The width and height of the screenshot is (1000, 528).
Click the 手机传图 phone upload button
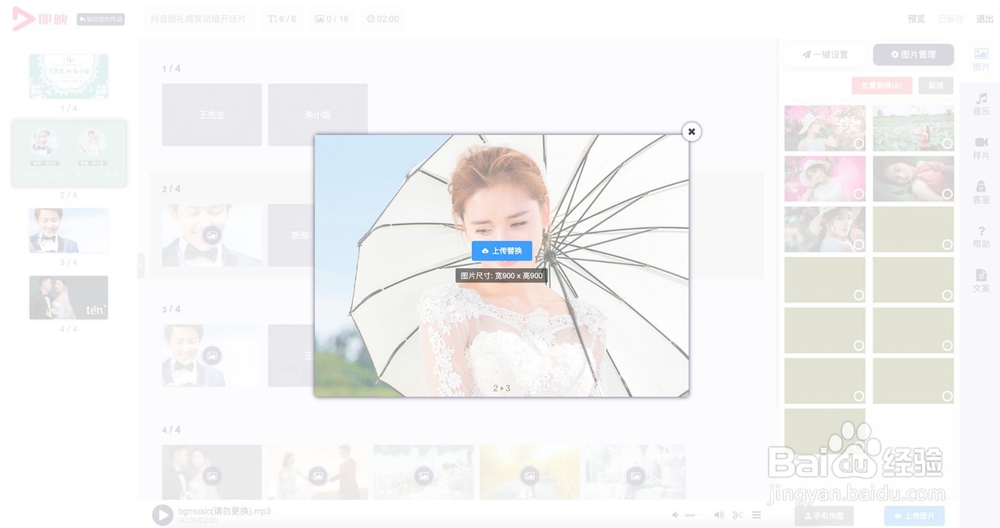click(x=825, y=515)
